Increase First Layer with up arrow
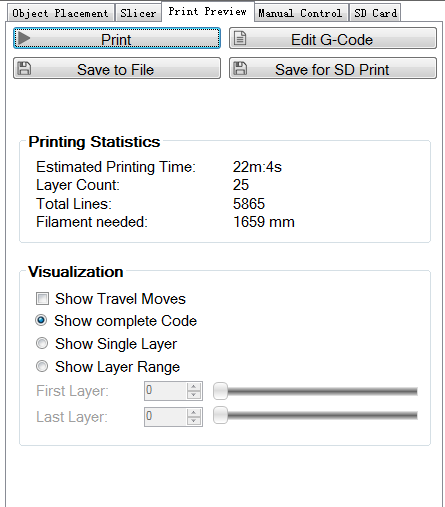Screen dimensions: 445x507 (x=194, y=387)
